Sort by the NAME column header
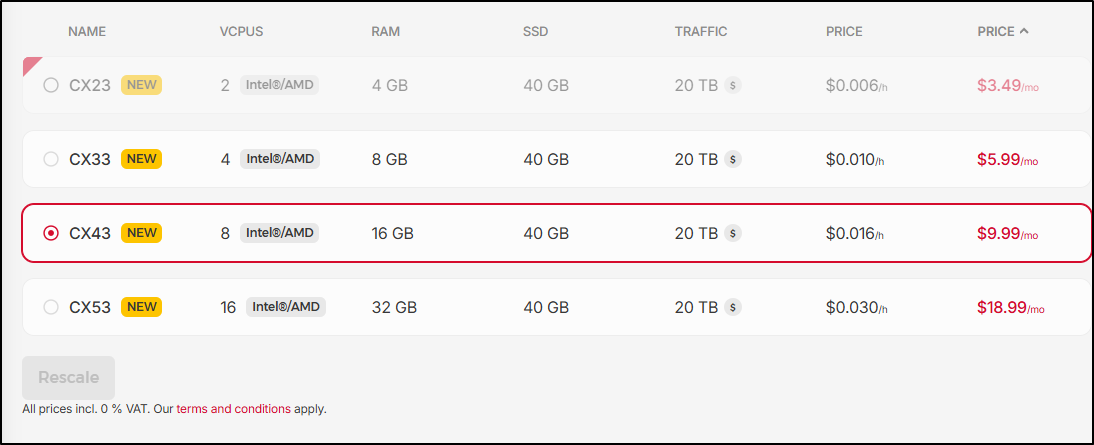Image resolution: width=1094 pixels, height=445 pixels. point(87,31)
